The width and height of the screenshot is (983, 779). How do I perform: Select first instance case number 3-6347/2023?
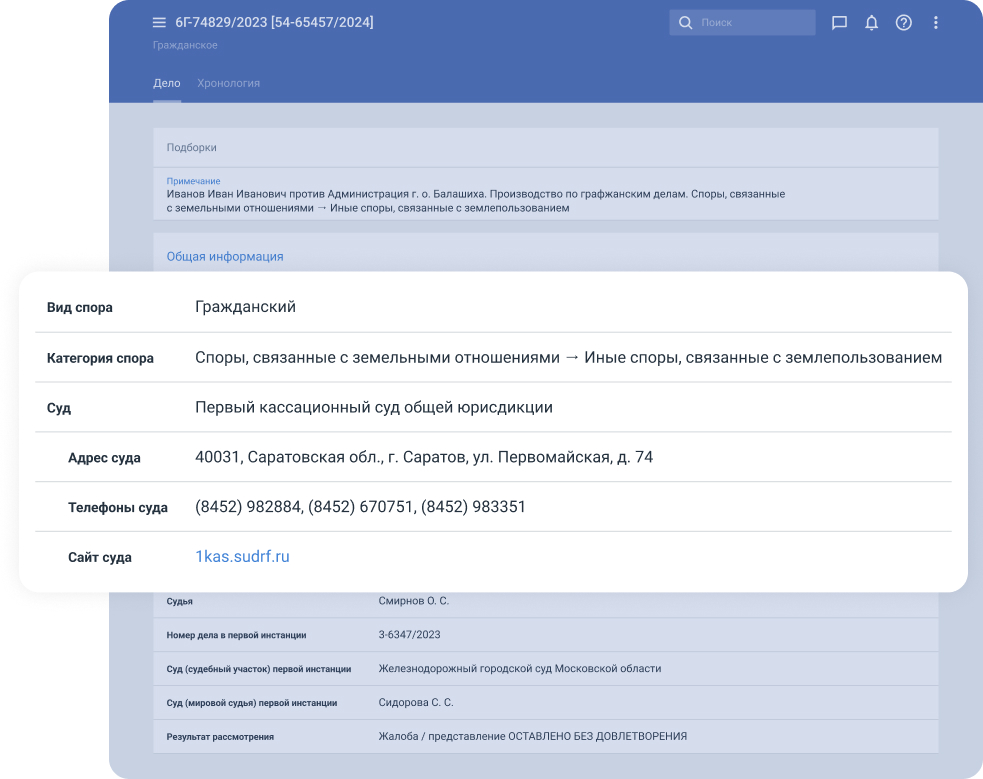[409, 635]
